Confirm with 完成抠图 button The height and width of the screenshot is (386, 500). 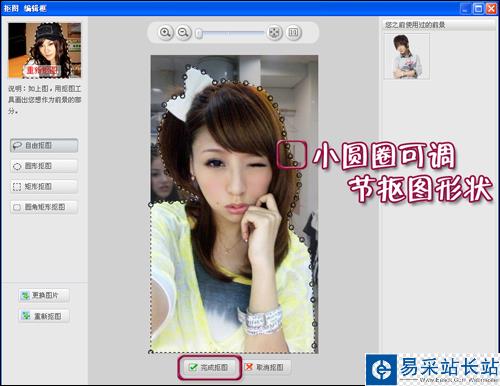(209, 367)
